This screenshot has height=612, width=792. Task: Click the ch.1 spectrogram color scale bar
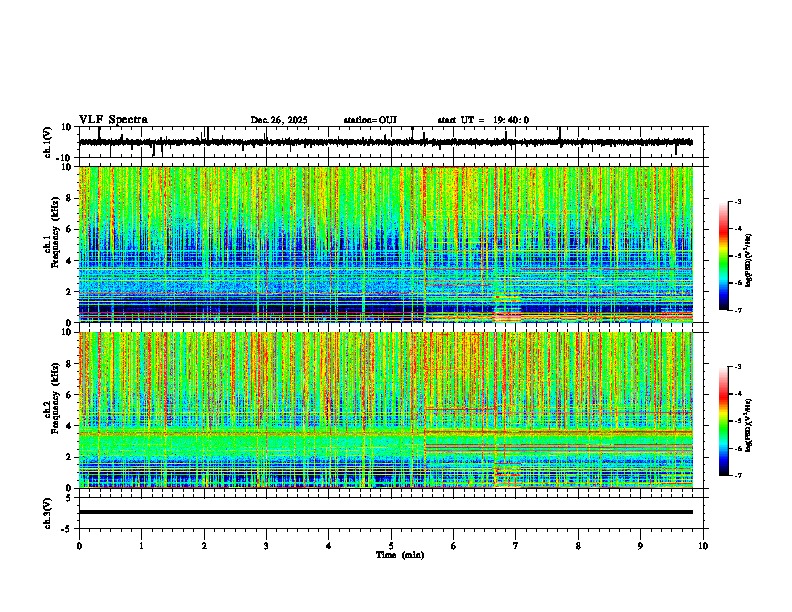[x=724, y=256]
